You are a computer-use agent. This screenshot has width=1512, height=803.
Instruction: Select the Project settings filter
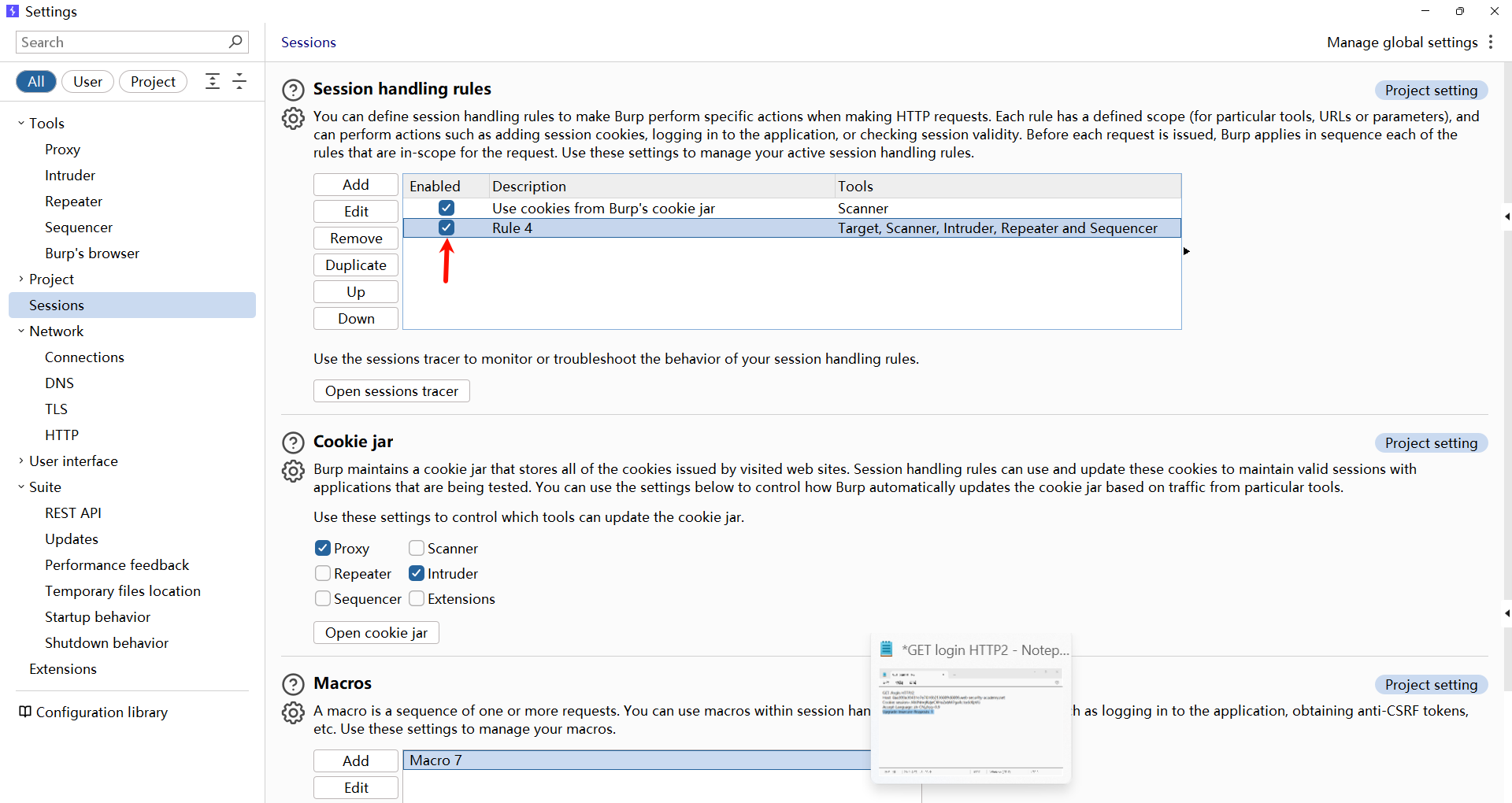(x=153, y=82)
